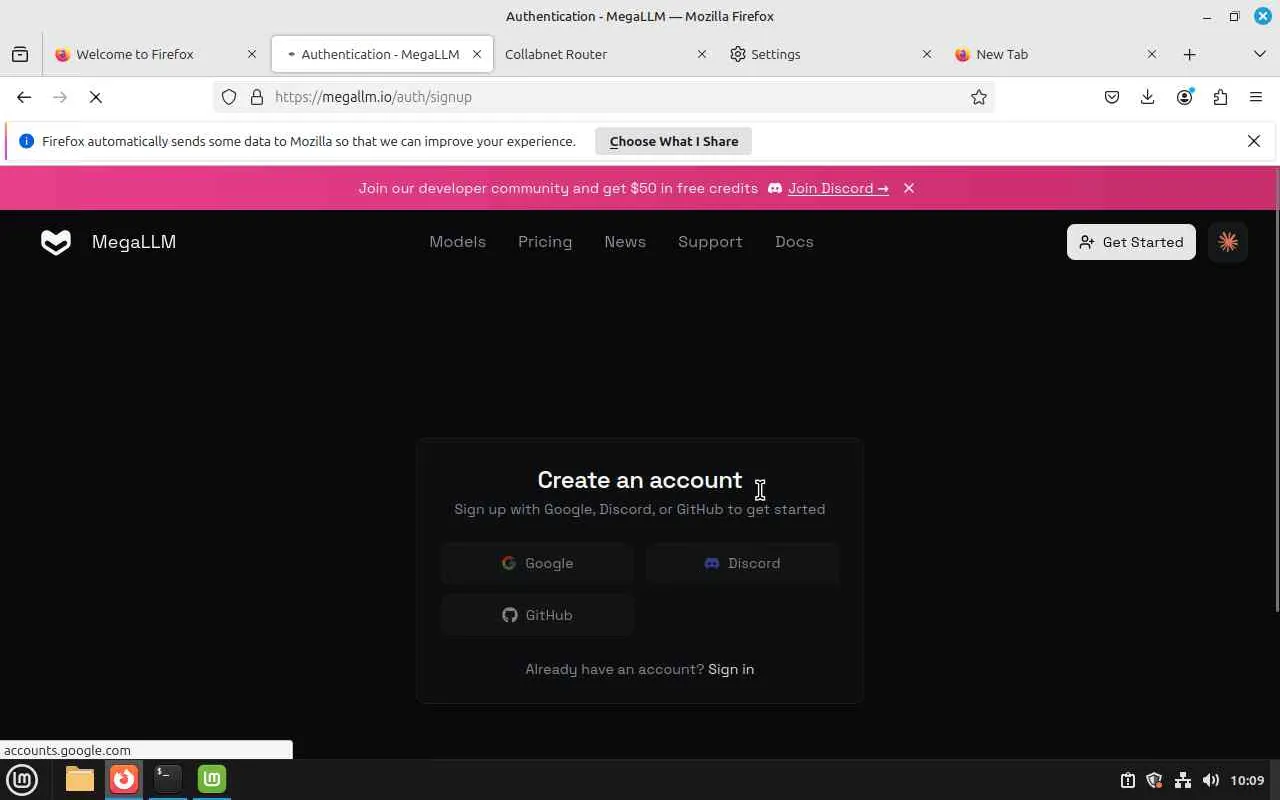Viewport: 1280px width, 800px height.
Task: Toggle the site theme sun button
Action: coord(1228,242)
